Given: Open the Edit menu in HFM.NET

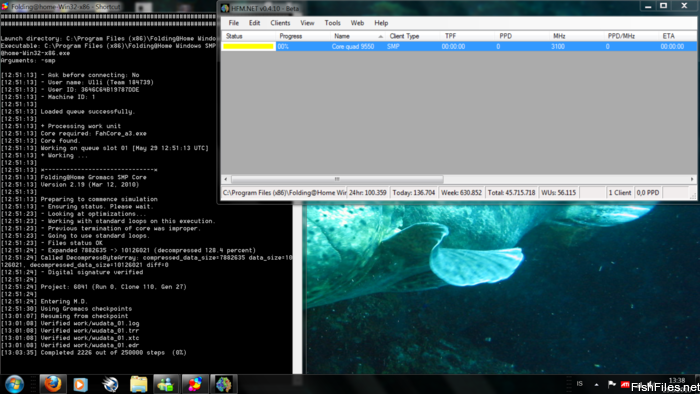Looking at the screenshot, I should coord(254,23).
